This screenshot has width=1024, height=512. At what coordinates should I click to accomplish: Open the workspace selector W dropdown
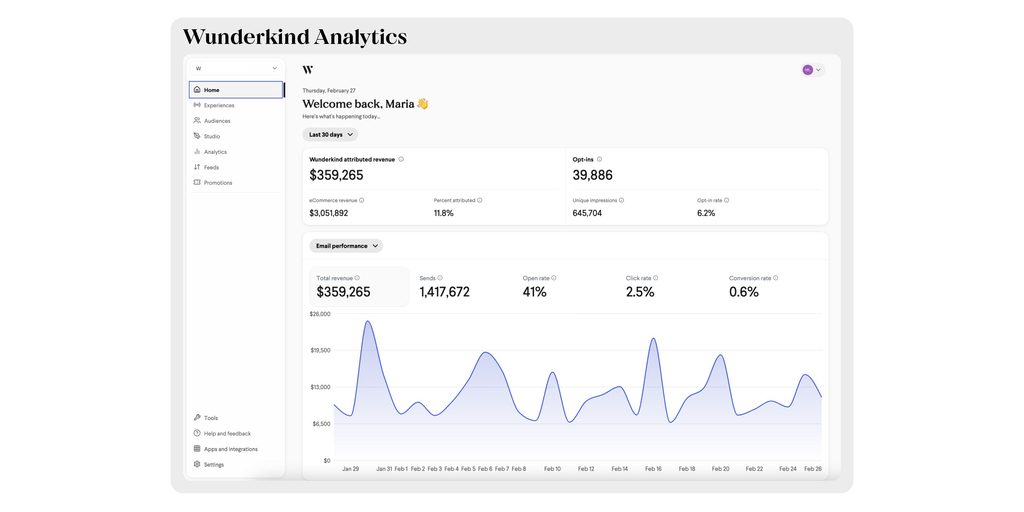pos(236,69)
